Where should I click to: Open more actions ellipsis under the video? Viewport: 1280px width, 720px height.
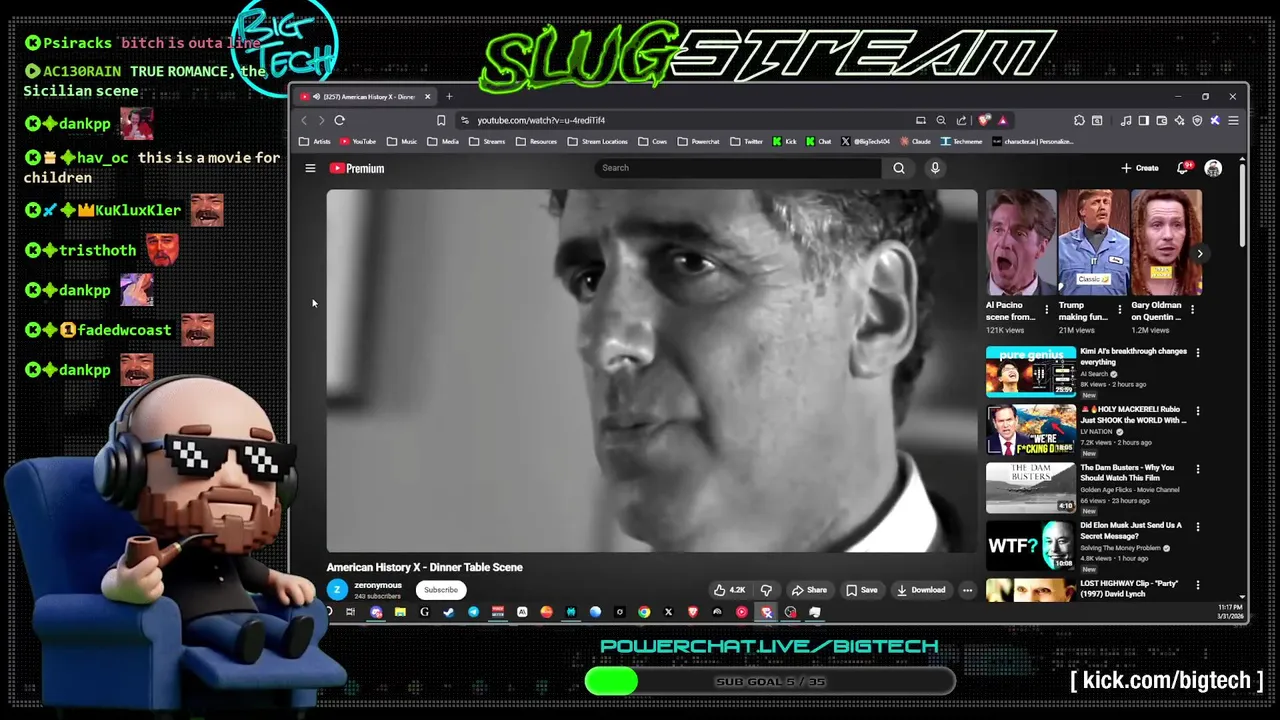point(967,590)
